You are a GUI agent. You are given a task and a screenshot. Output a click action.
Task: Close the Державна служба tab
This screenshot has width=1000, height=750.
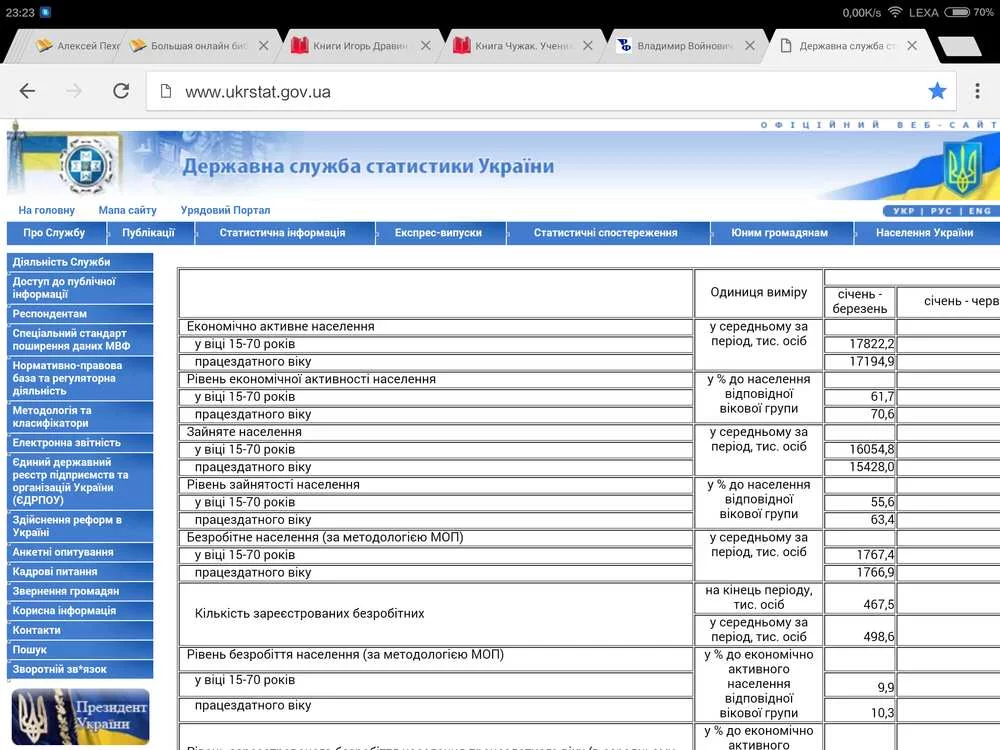coord(912,45)
